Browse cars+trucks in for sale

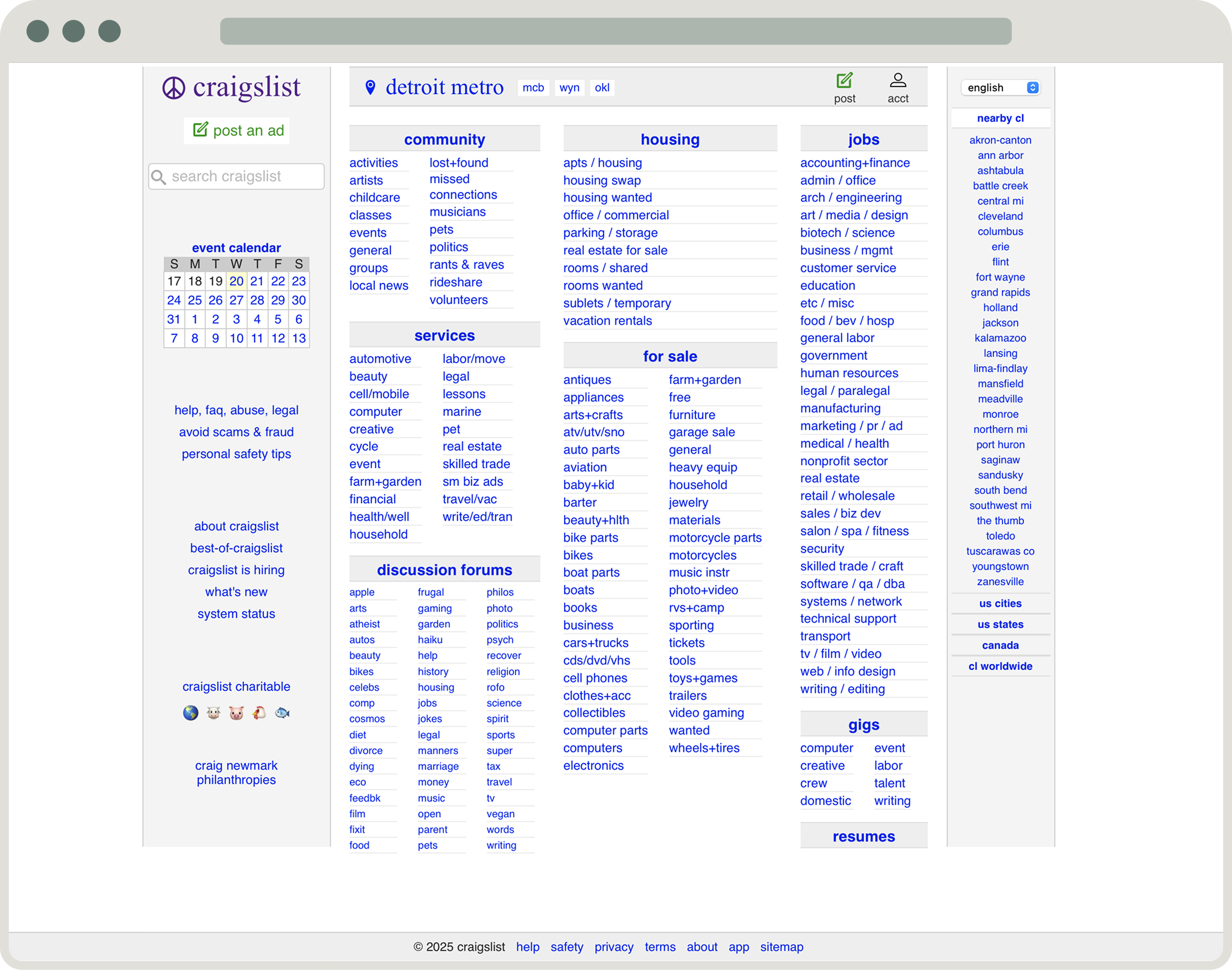click(595, 642)
